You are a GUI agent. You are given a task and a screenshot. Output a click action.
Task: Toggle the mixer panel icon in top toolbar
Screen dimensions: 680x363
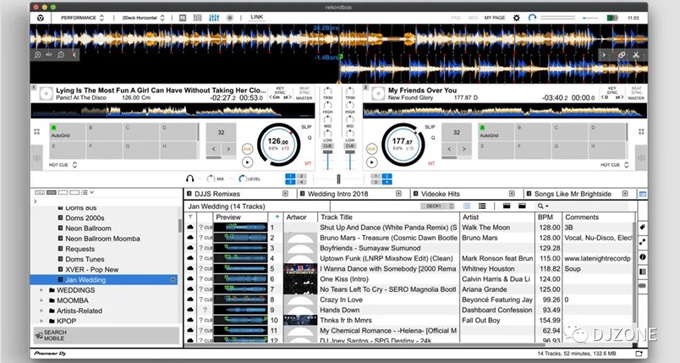tap(214, 18)
